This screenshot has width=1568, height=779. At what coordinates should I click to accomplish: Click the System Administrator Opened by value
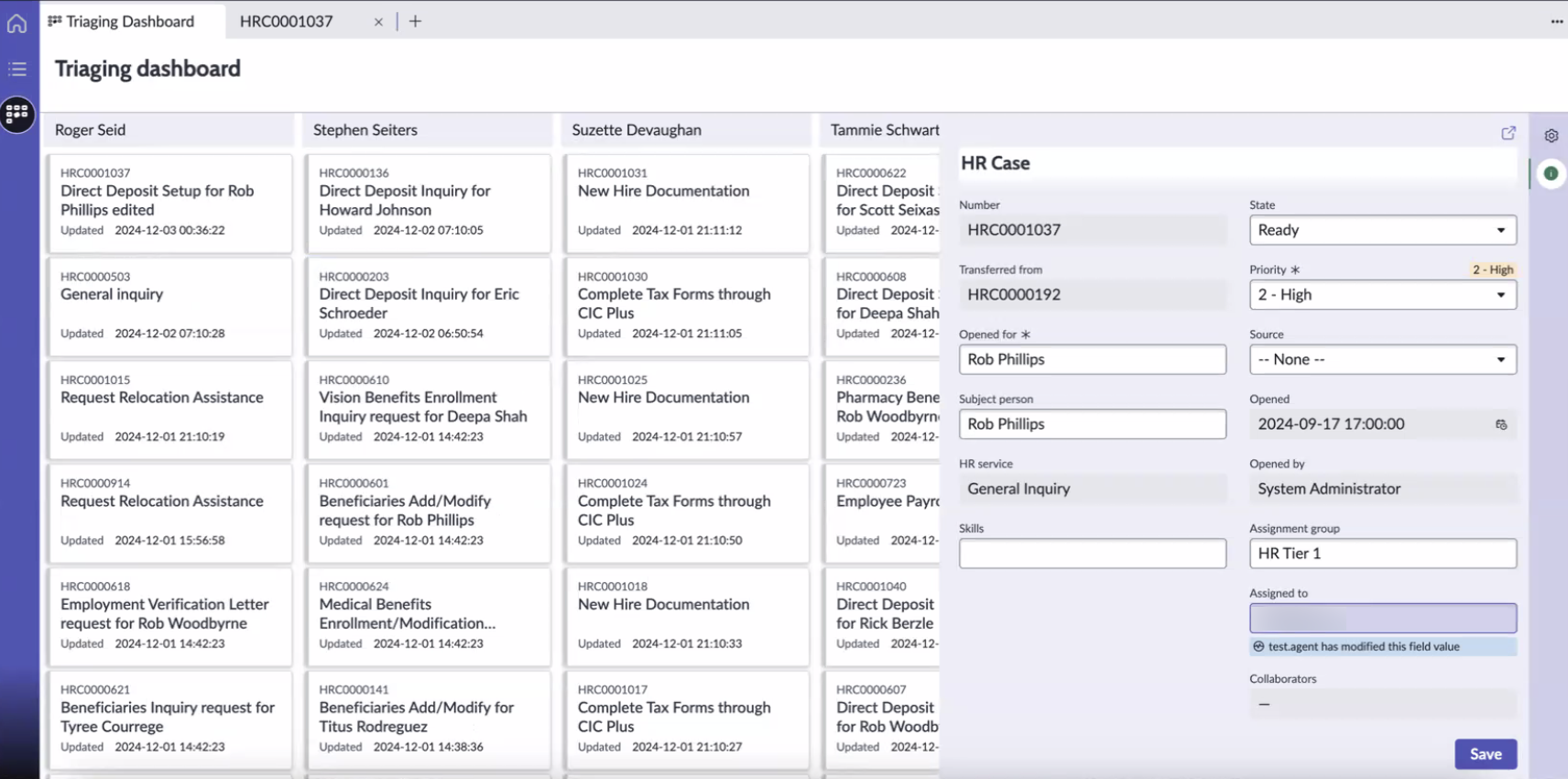pos(1383,489)
